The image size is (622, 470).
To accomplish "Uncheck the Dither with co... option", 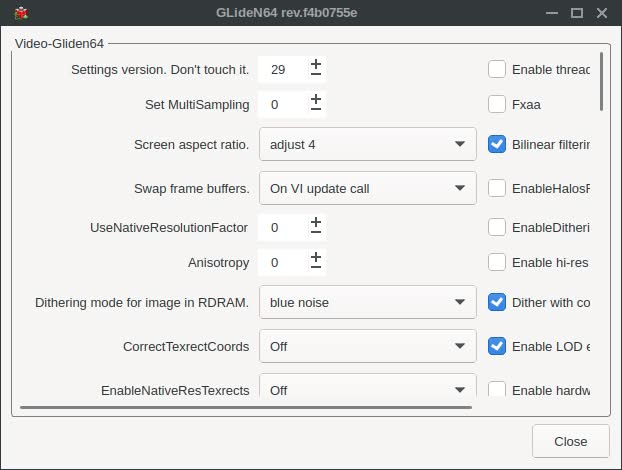I will (497, 302).
